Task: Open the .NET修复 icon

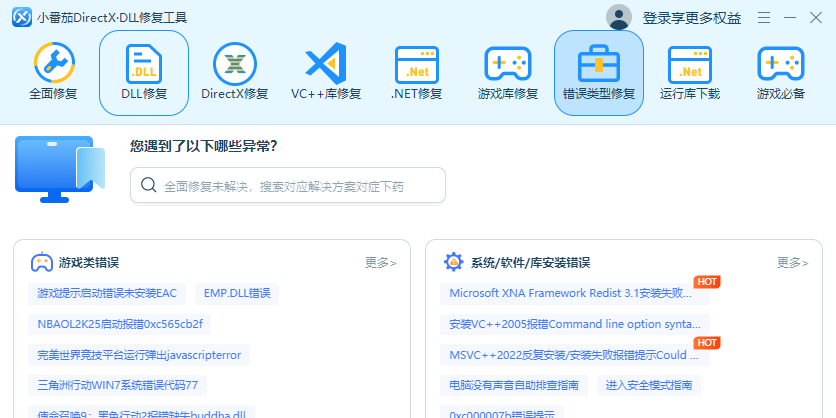Action: [417, 65]
